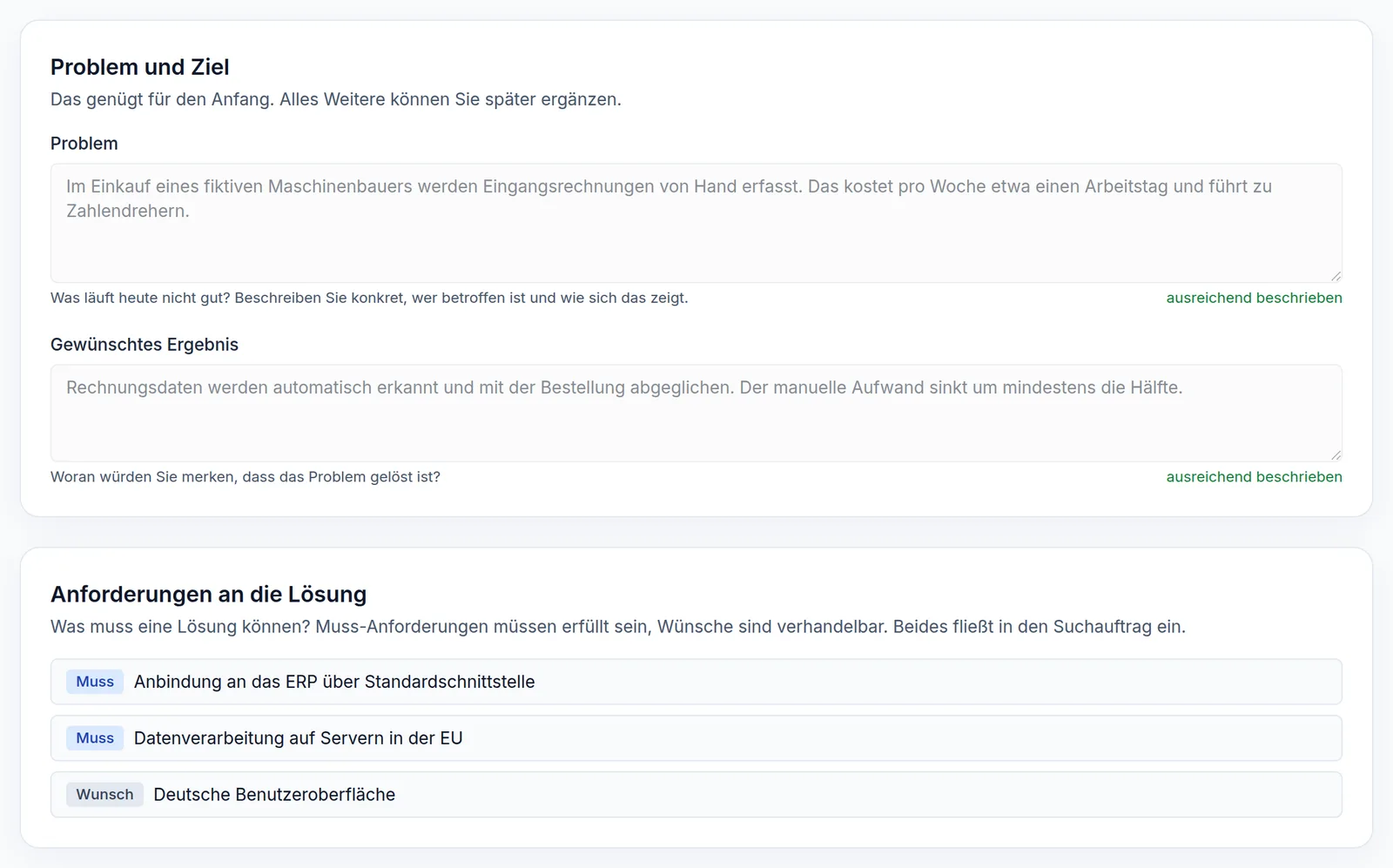Click the 'Was läuft heute nicht gut?' hint

369,298
